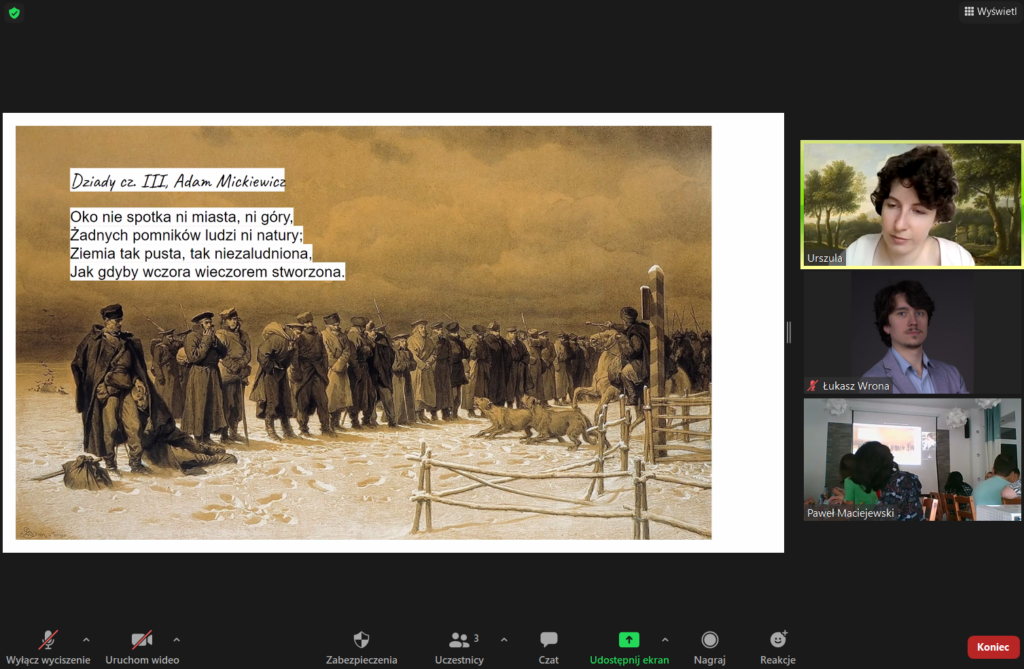Expand video options arrow beside camera
The image size is (1024, 669).
[177, 640]
